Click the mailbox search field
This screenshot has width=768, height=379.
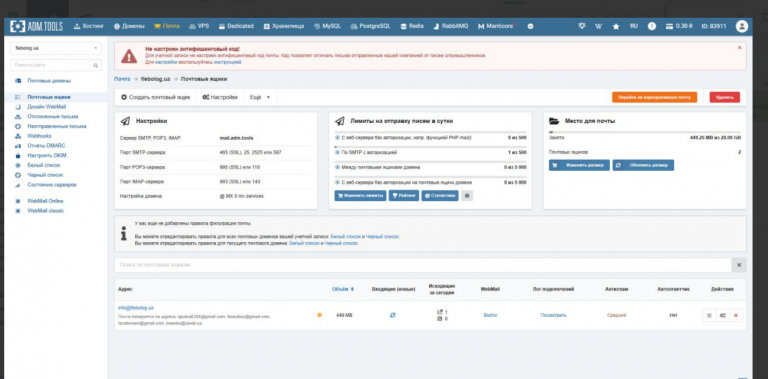[423, 265]
